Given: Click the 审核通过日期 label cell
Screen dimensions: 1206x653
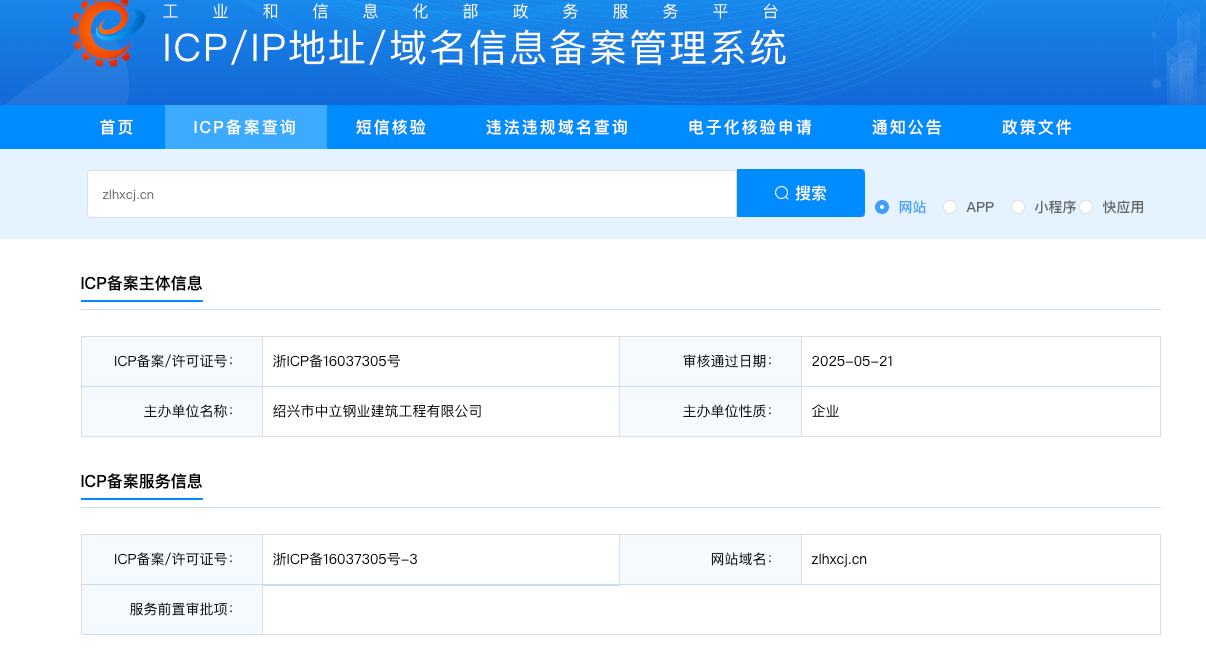Looking at the screenshot, I should pyautogui.click(x=710, y=361).
